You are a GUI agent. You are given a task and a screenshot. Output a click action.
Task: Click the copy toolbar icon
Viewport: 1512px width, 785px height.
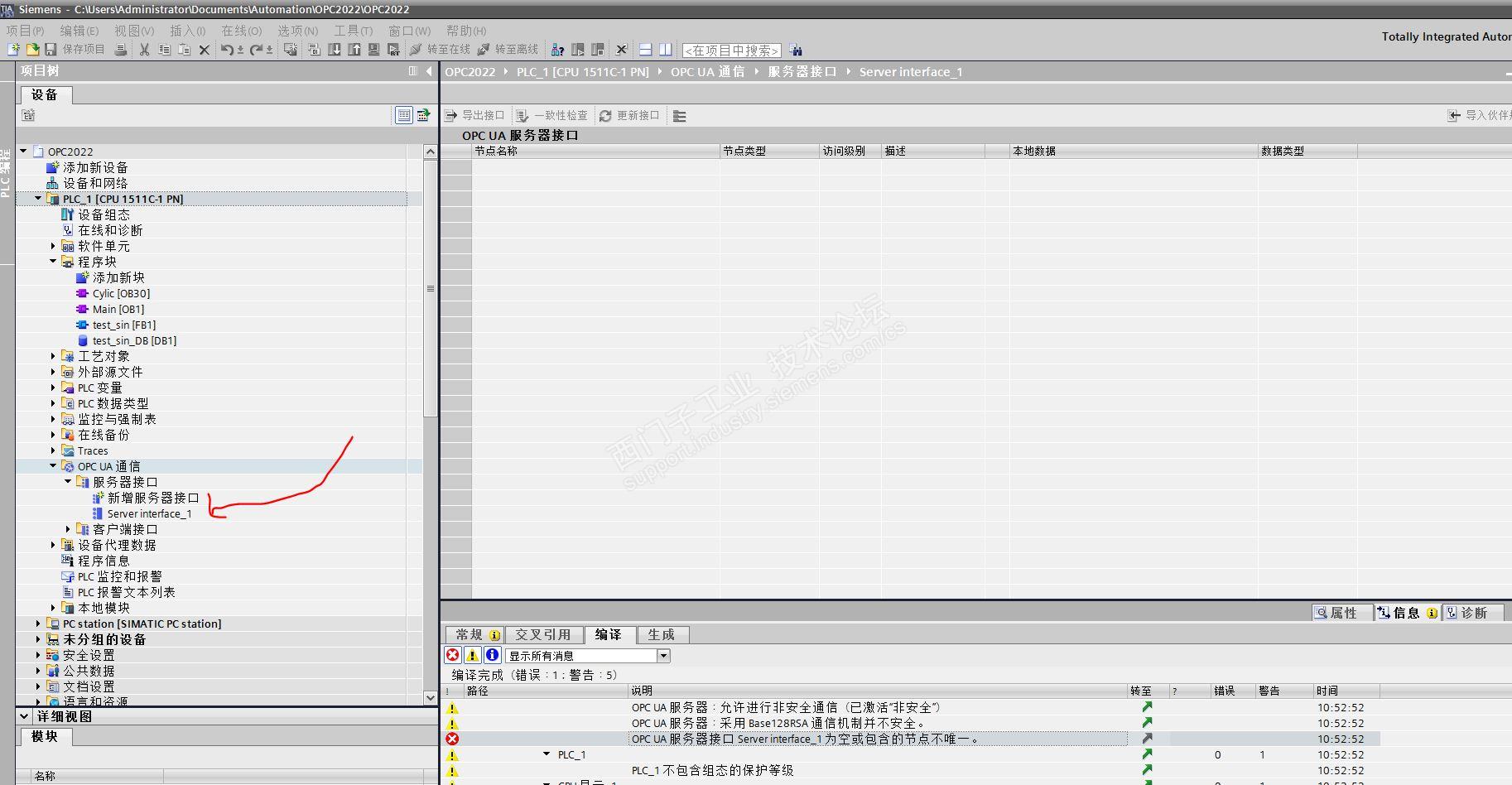click(x=164, y=50)
